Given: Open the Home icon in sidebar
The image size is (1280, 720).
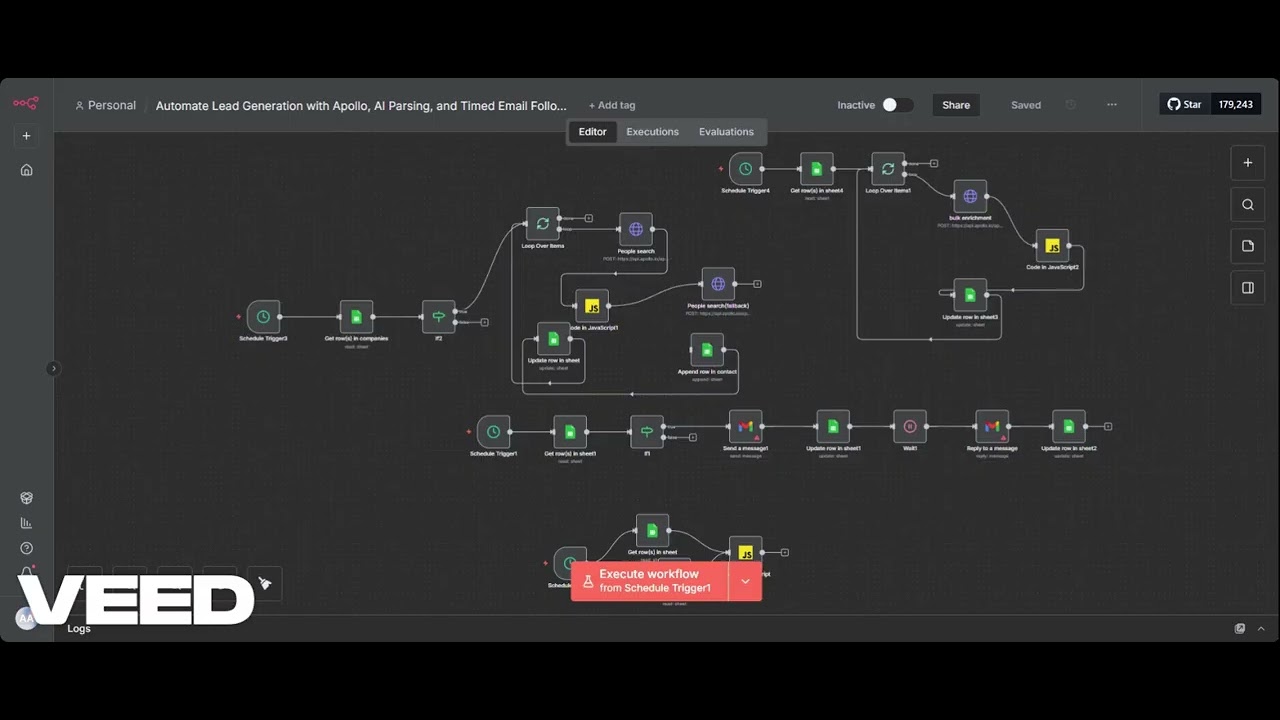Looking at the screenshot, I should [x=26, y=170].
